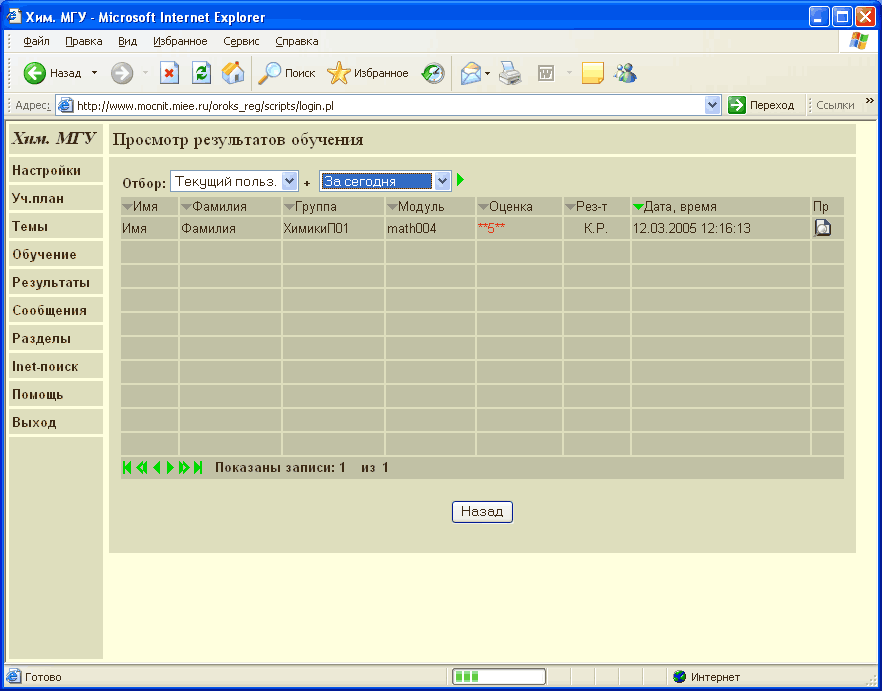Viewport: 882px width, 691px height.
Task: Open protocol preview icon in math004 row
Action: 822,228
